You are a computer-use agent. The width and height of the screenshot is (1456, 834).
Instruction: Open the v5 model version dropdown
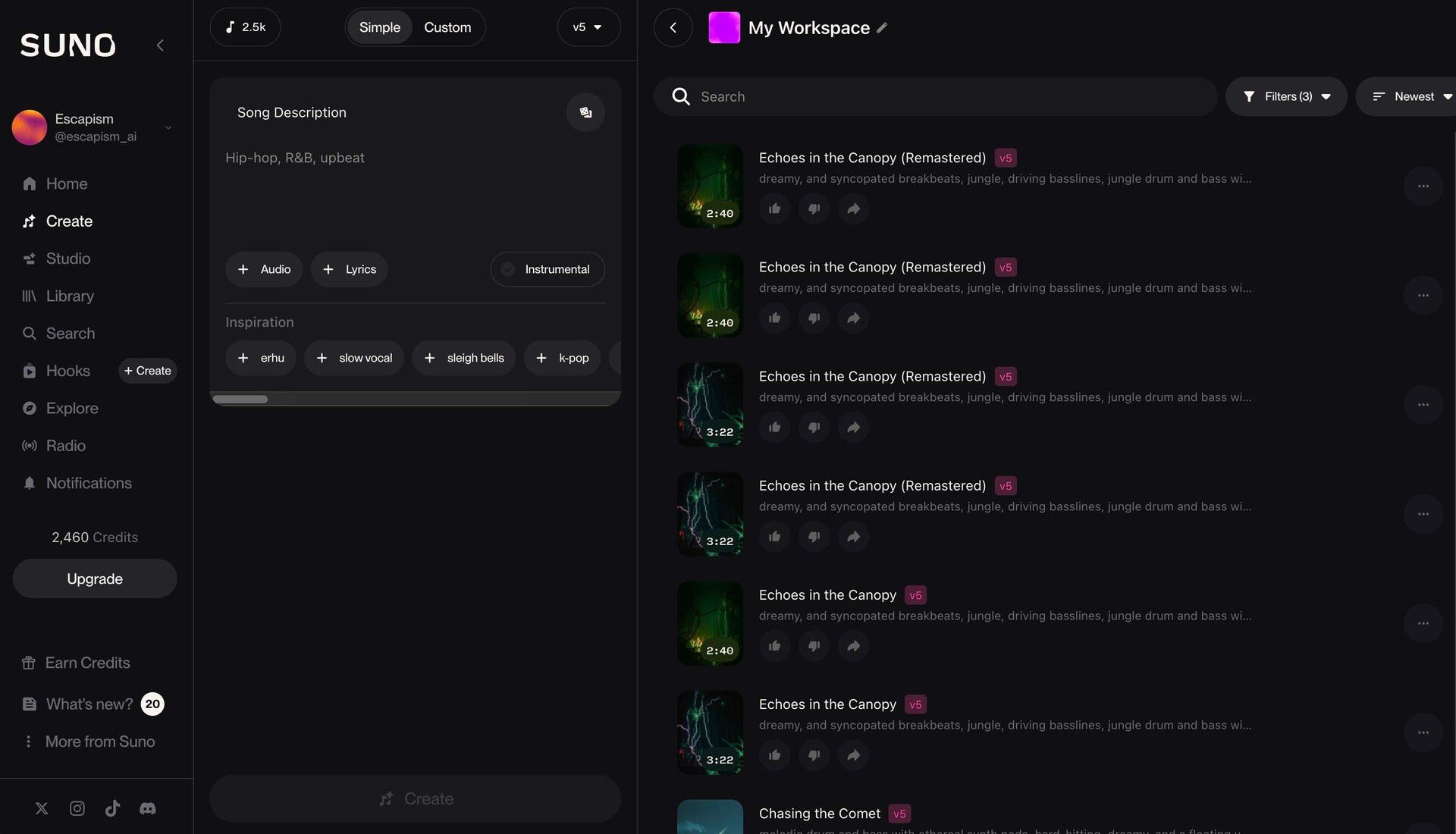point(588,27)
